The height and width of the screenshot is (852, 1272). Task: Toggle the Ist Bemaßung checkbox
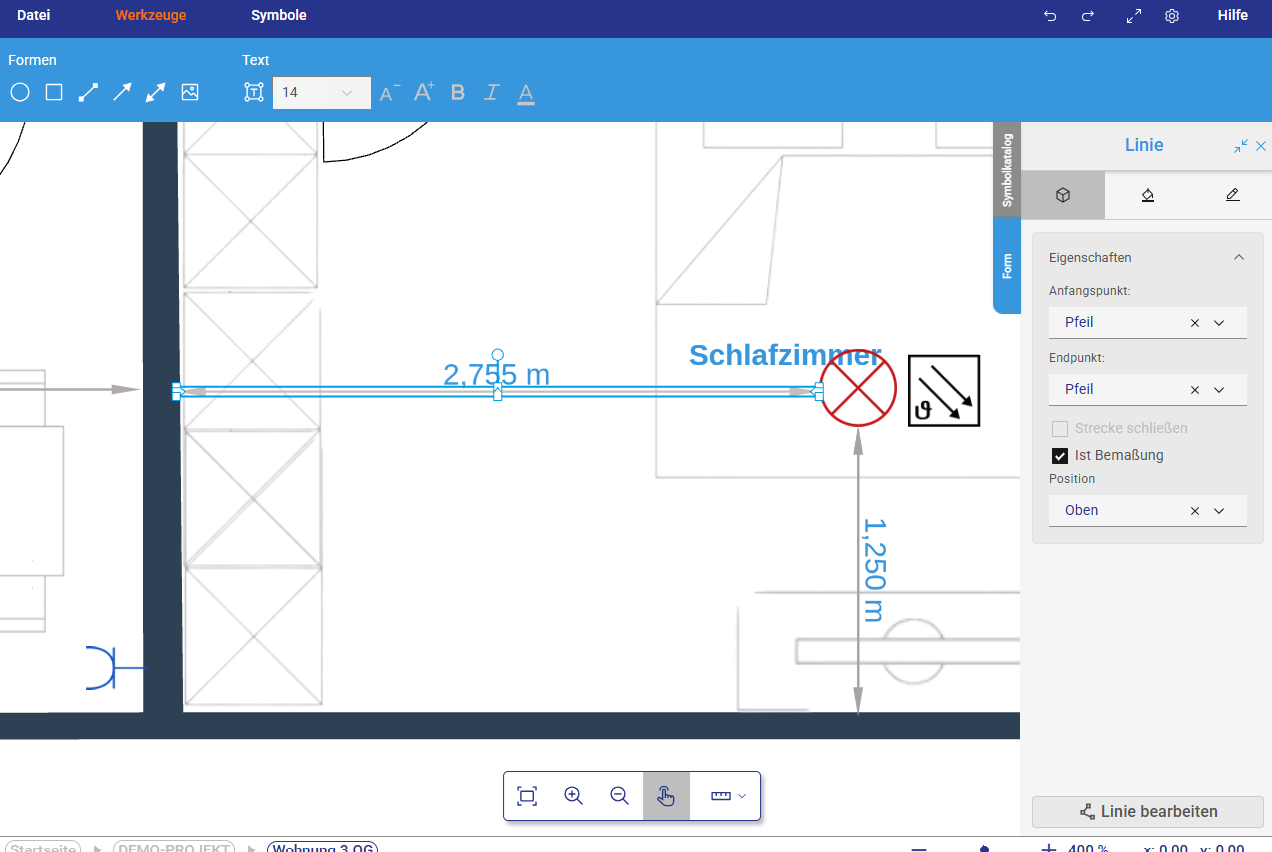[1060, 456]
